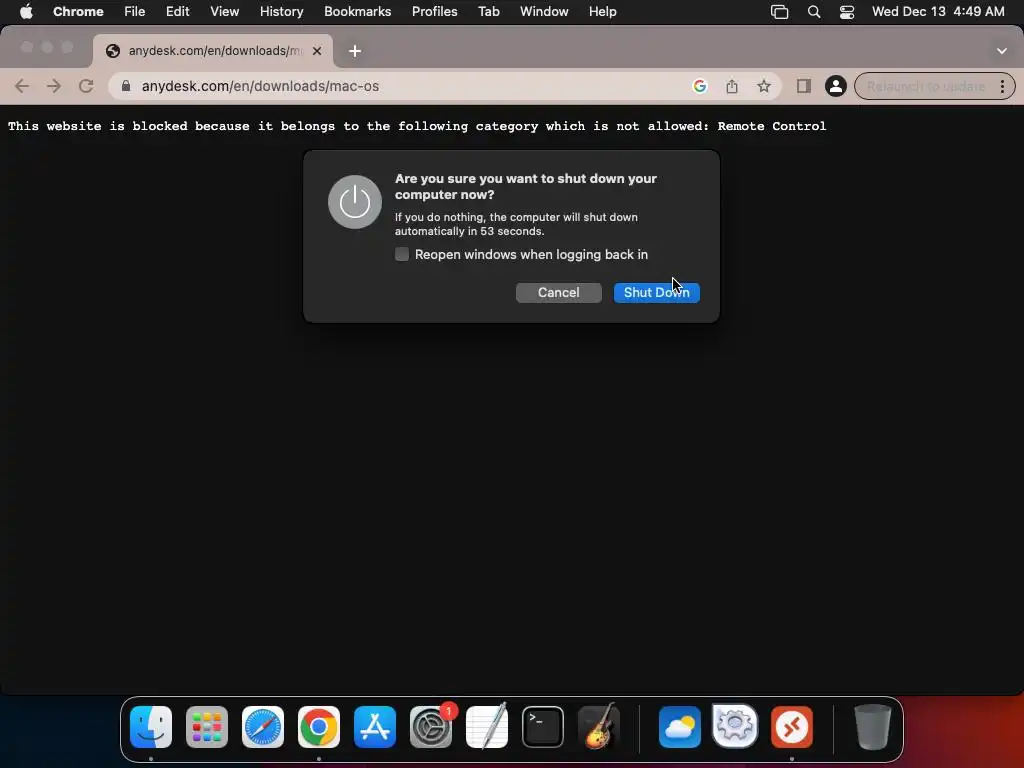Open the Apple menu
This screenshot has height=768, width=1024.
[26, 12]
